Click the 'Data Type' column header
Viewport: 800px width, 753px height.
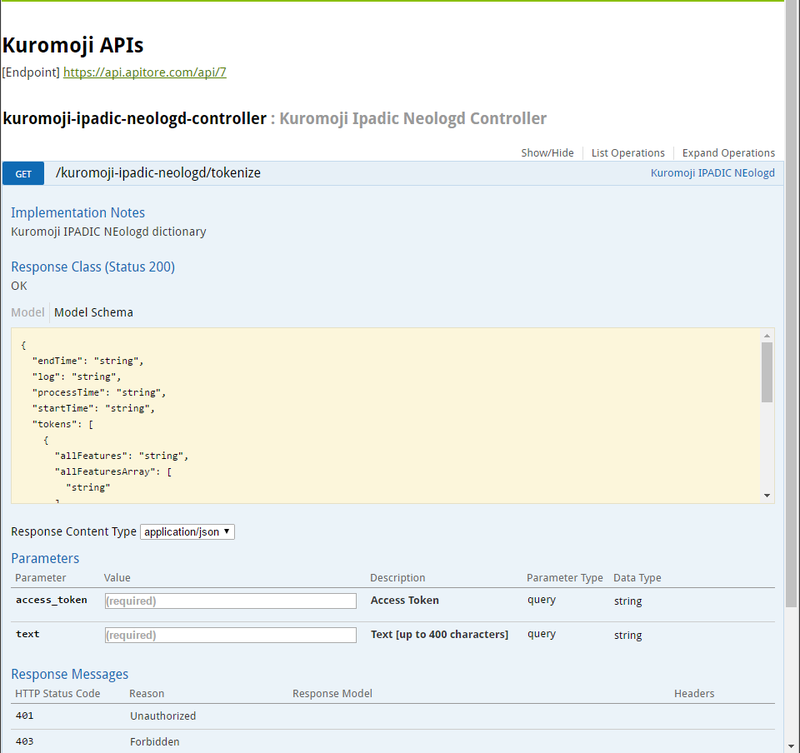tap(637, 578)
